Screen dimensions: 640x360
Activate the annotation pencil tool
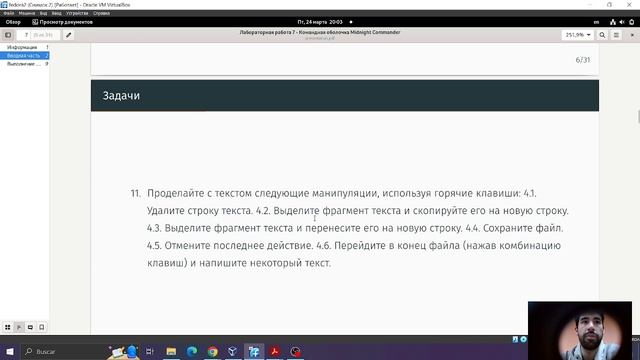pyautogui.click(x=69, y=35)
